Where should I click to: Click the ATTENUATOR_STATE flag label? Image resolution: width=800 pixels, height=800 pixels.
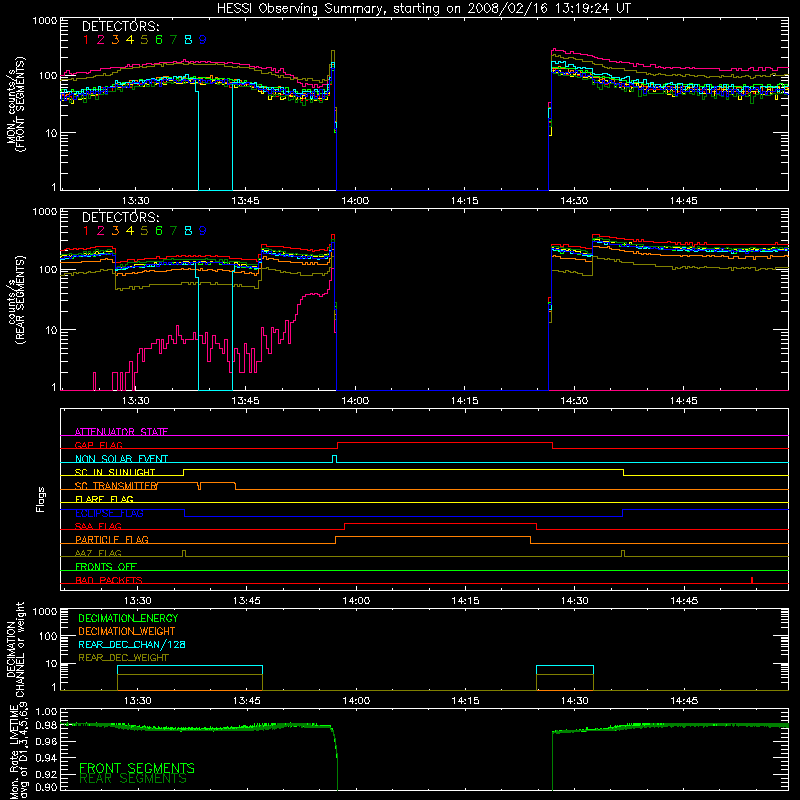coord(121,432)
